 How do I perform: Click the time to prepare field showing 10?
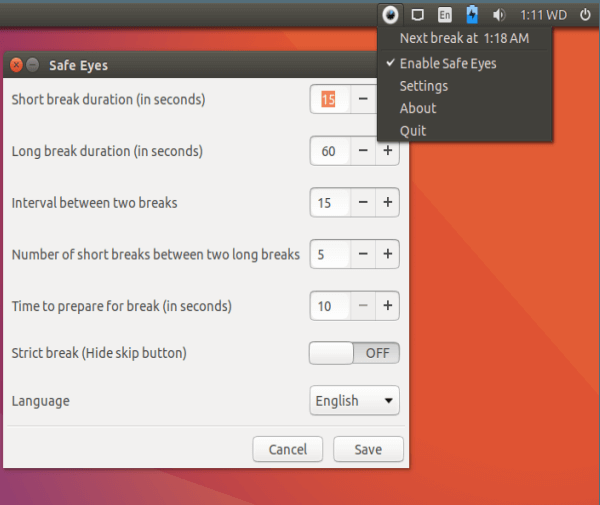point(330,306)
